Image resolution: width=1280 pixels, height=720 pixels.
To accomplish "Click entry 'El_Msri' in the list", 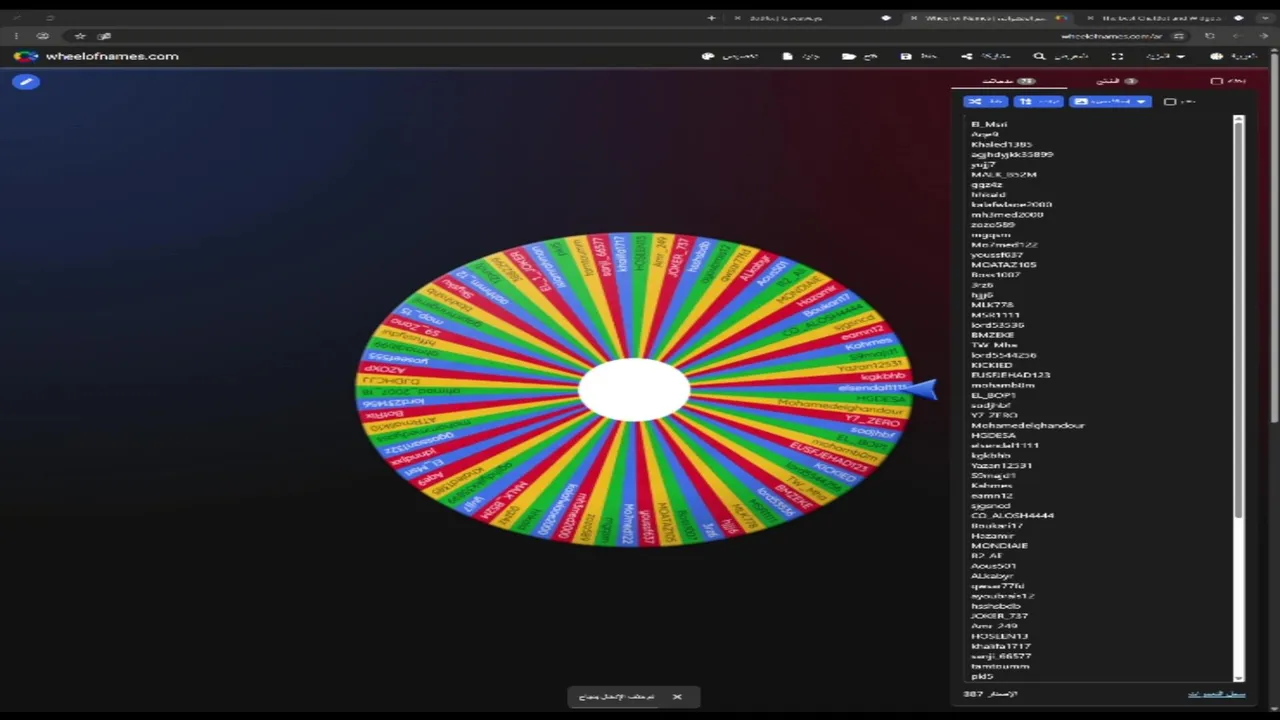I will pos(989,125).
